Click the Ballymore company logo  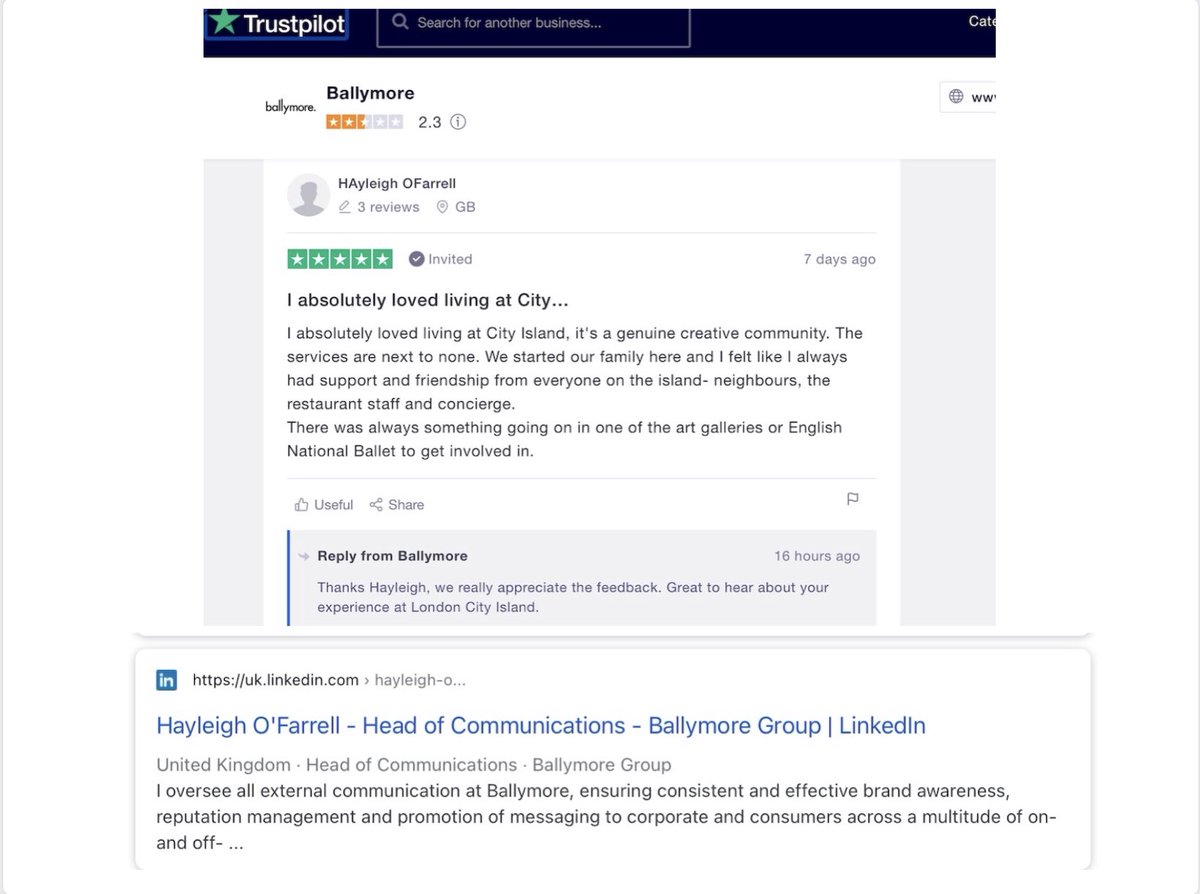[290, 107]
